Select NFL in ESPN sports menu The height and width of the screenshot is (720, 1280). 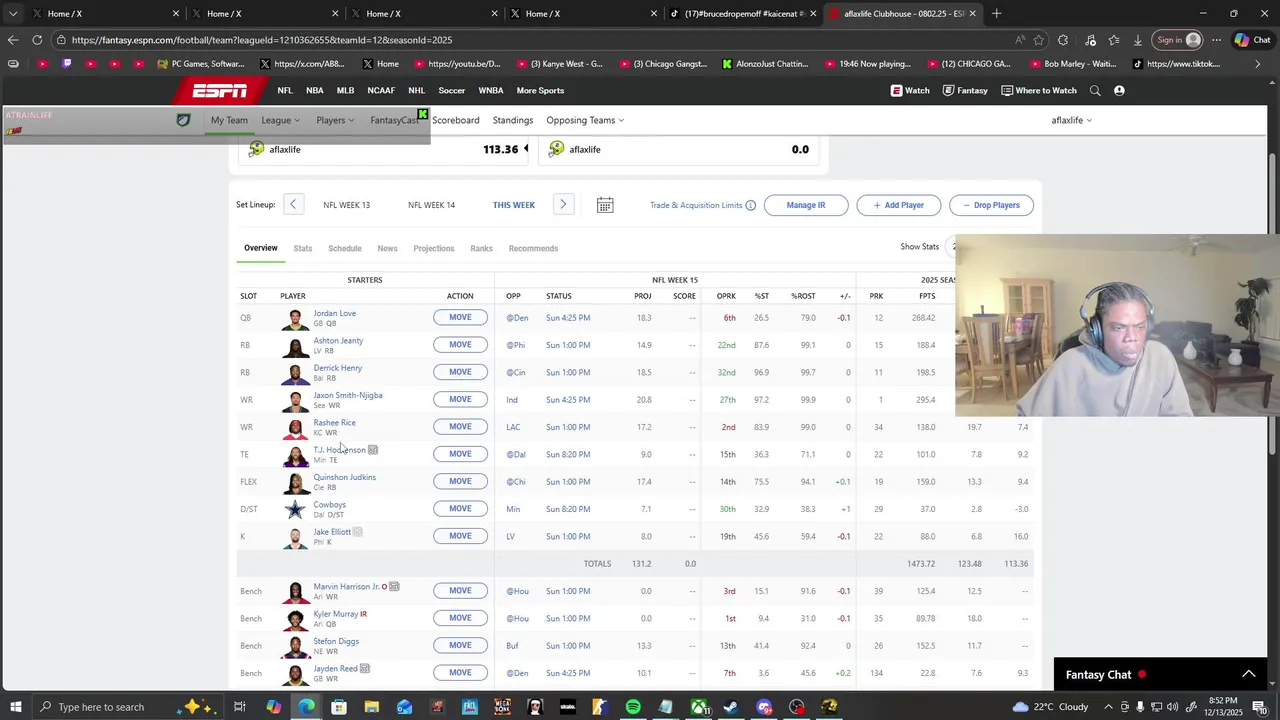tap(285, 90)
